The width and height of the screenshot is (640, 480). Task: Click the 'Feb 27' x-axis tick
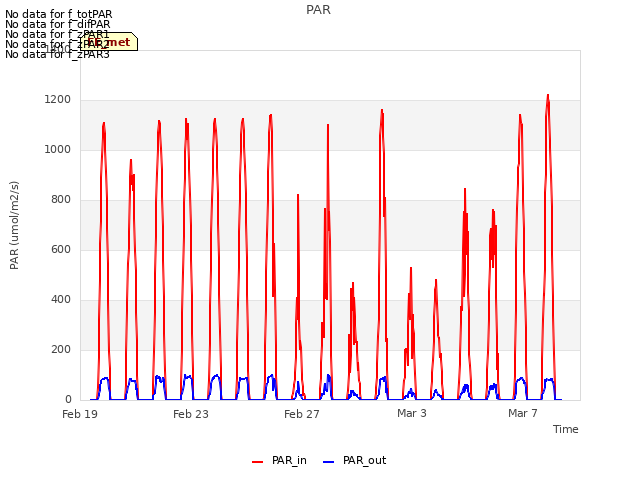pyautogui.click(x=302, y=414)
